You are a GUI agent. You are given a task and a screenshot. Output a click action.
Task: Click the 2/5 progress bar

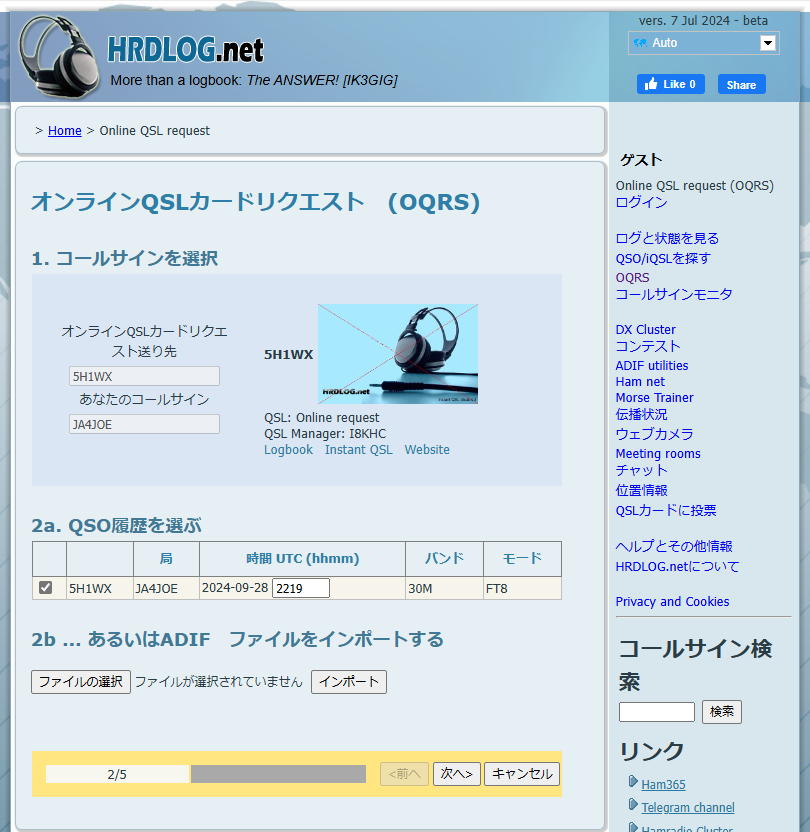tap(206, 774)
